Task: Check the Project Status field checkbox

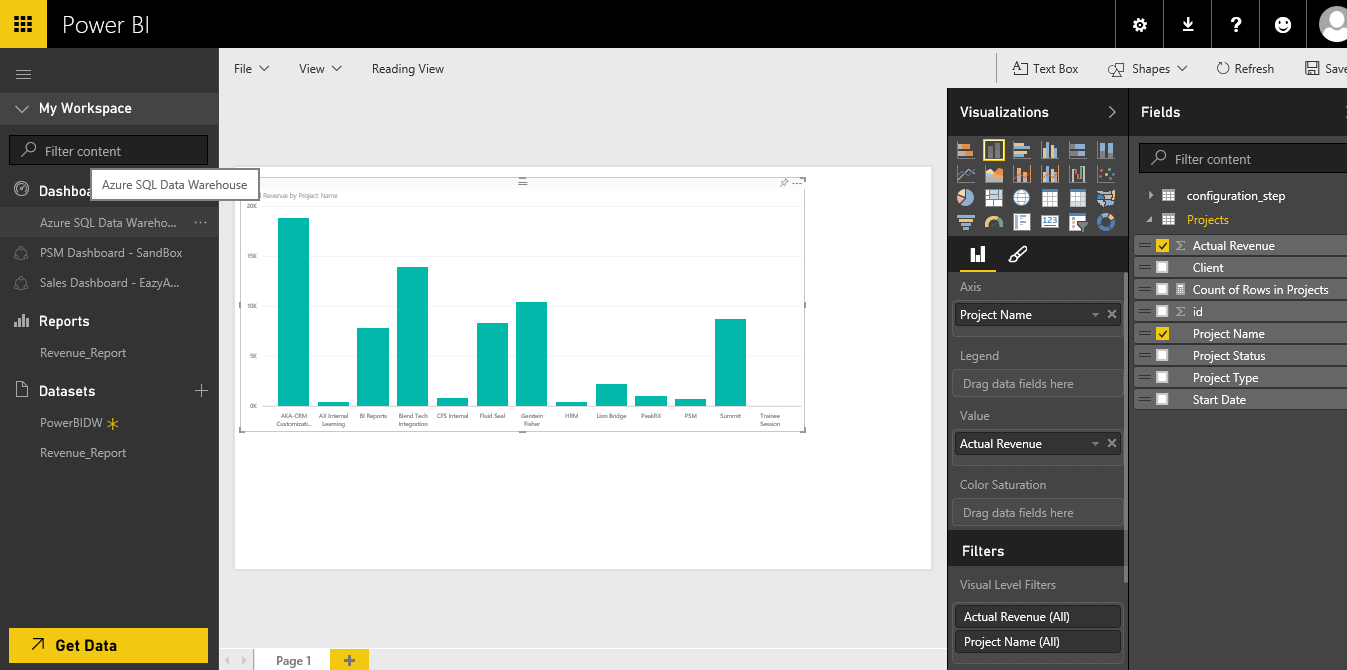Action: point(1162,356)
